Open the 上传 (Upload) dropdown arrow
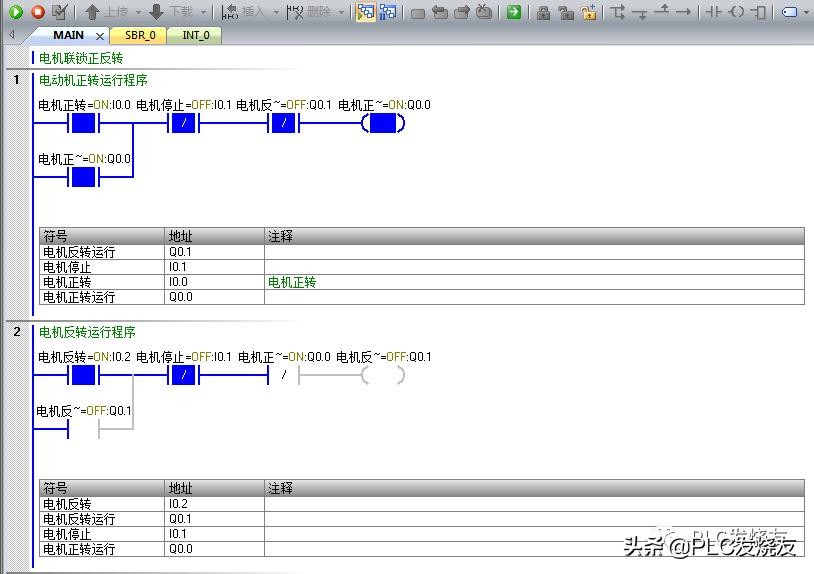Screen dimensions: 814x574 click(x=137, y=12)
